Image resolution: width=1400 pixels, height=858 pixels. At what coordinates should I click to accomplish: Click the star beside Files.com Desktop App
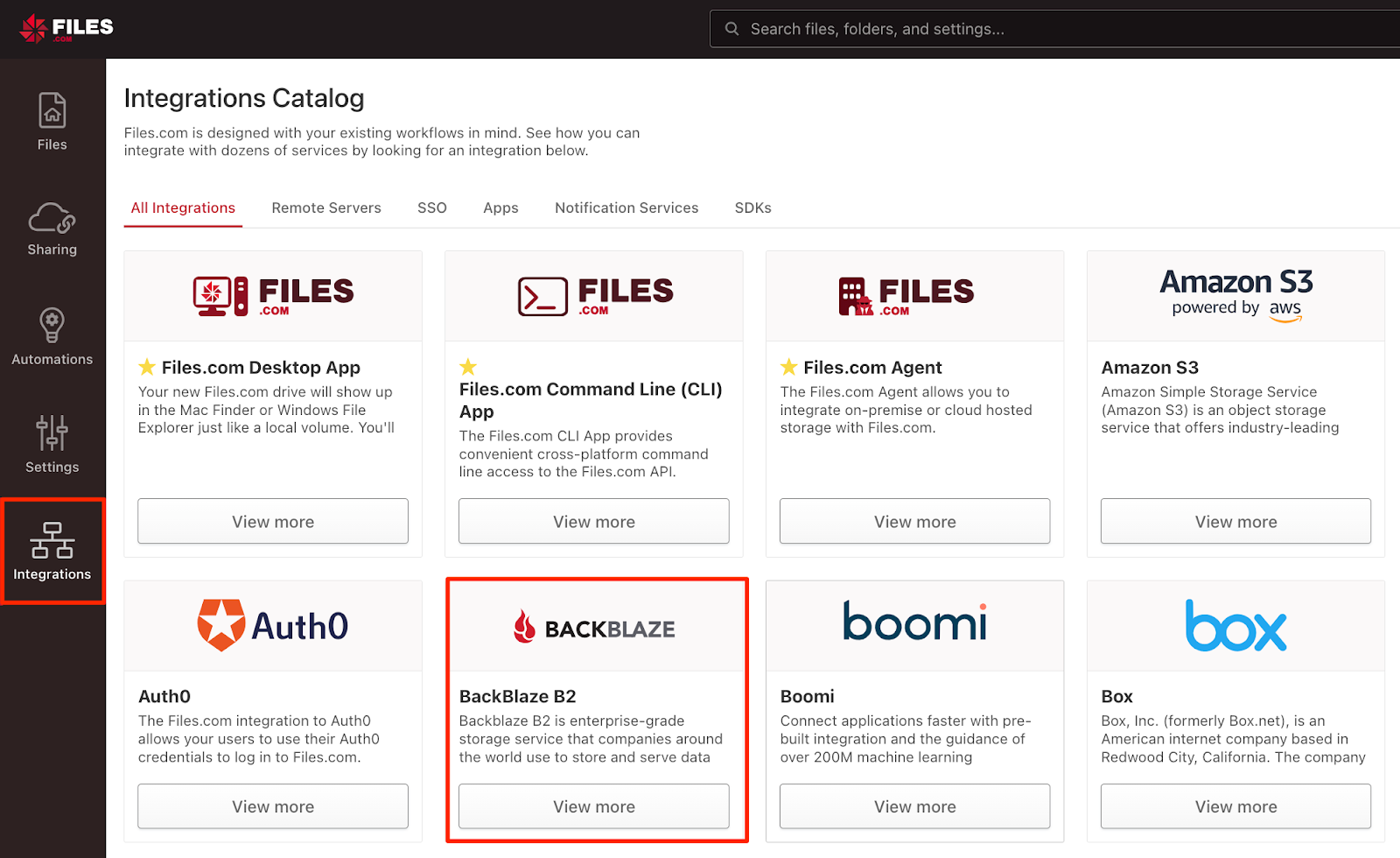tap(147, 367)
